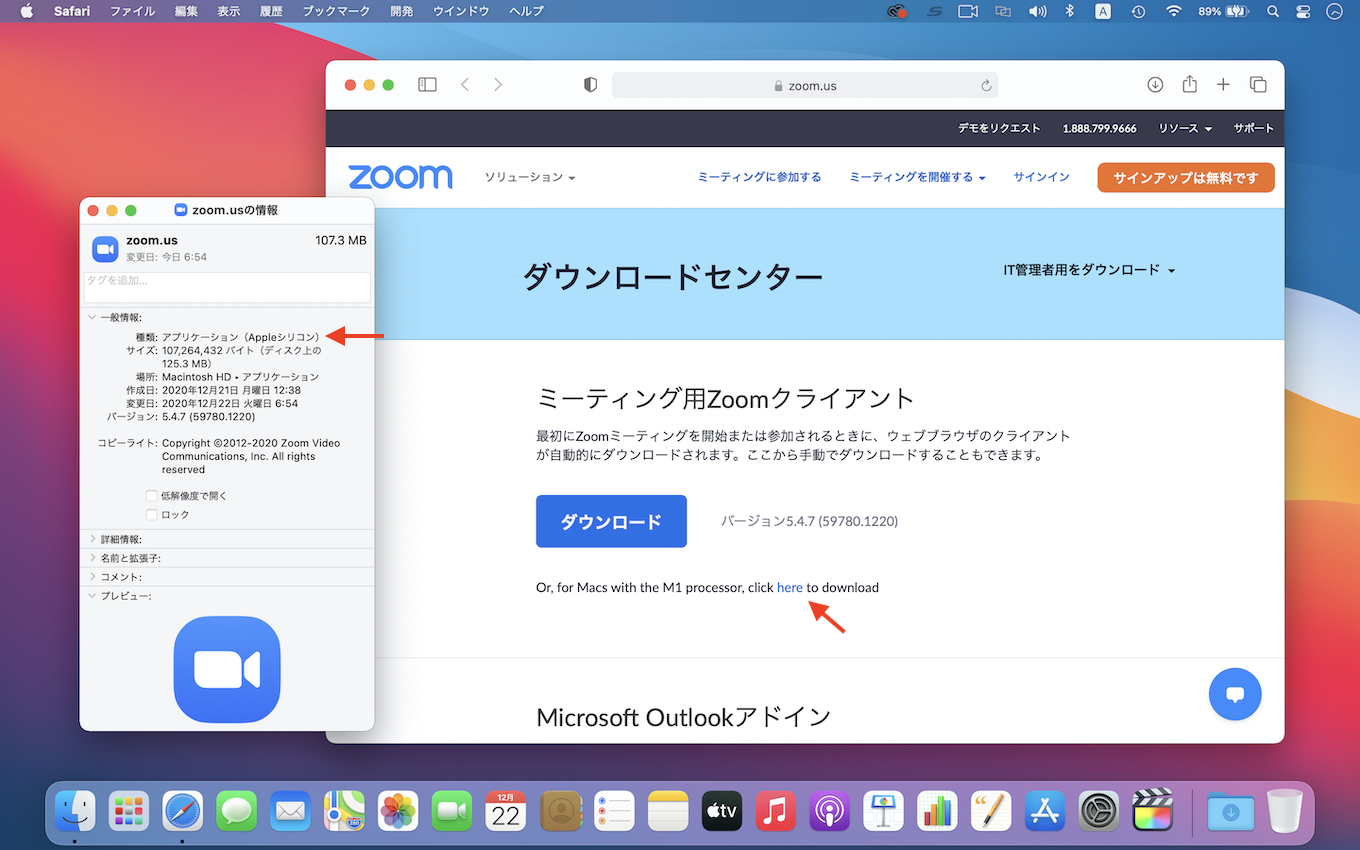Screen dimensions: 1360x850
Task: Open a new tab with plus icon
Action: (1223, 85)
